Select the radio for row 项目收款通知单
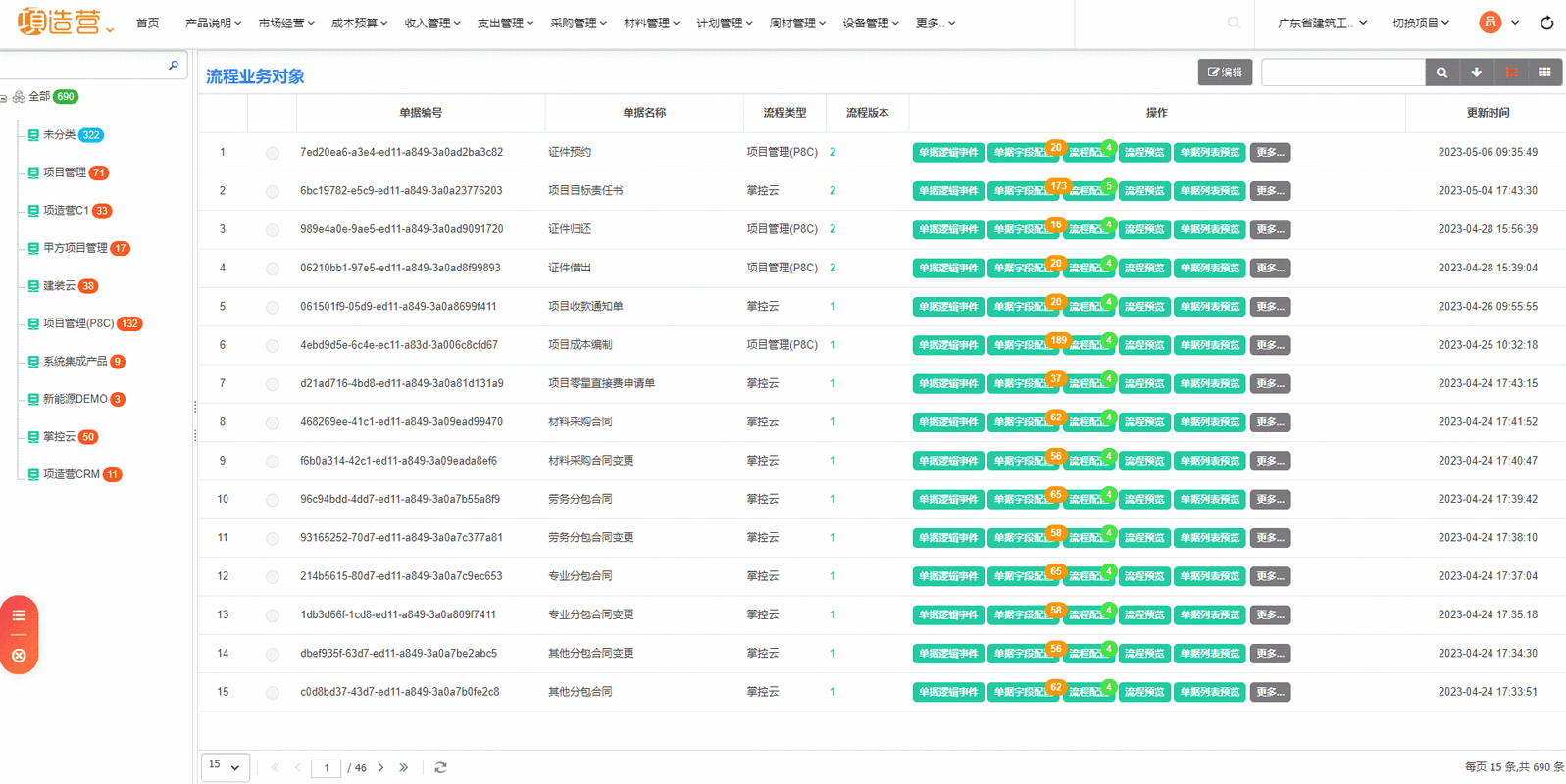The image size is (1566, 784). coord(273,308)
